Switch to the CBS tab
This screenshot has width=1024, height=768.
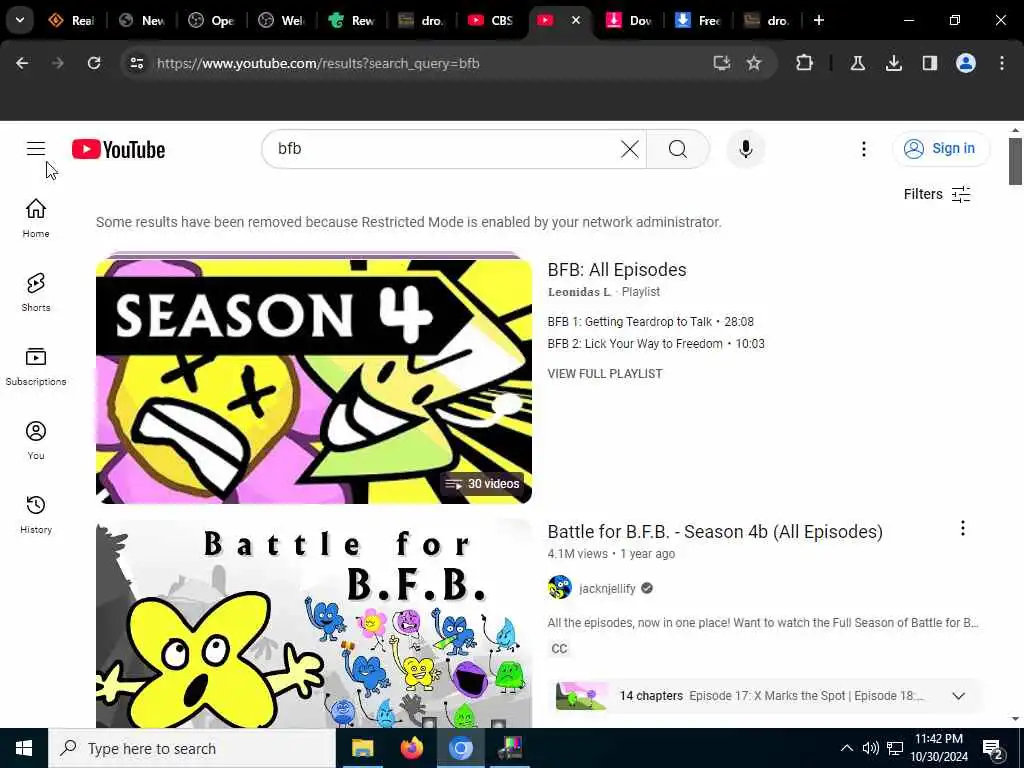click(x=490, y=20)
